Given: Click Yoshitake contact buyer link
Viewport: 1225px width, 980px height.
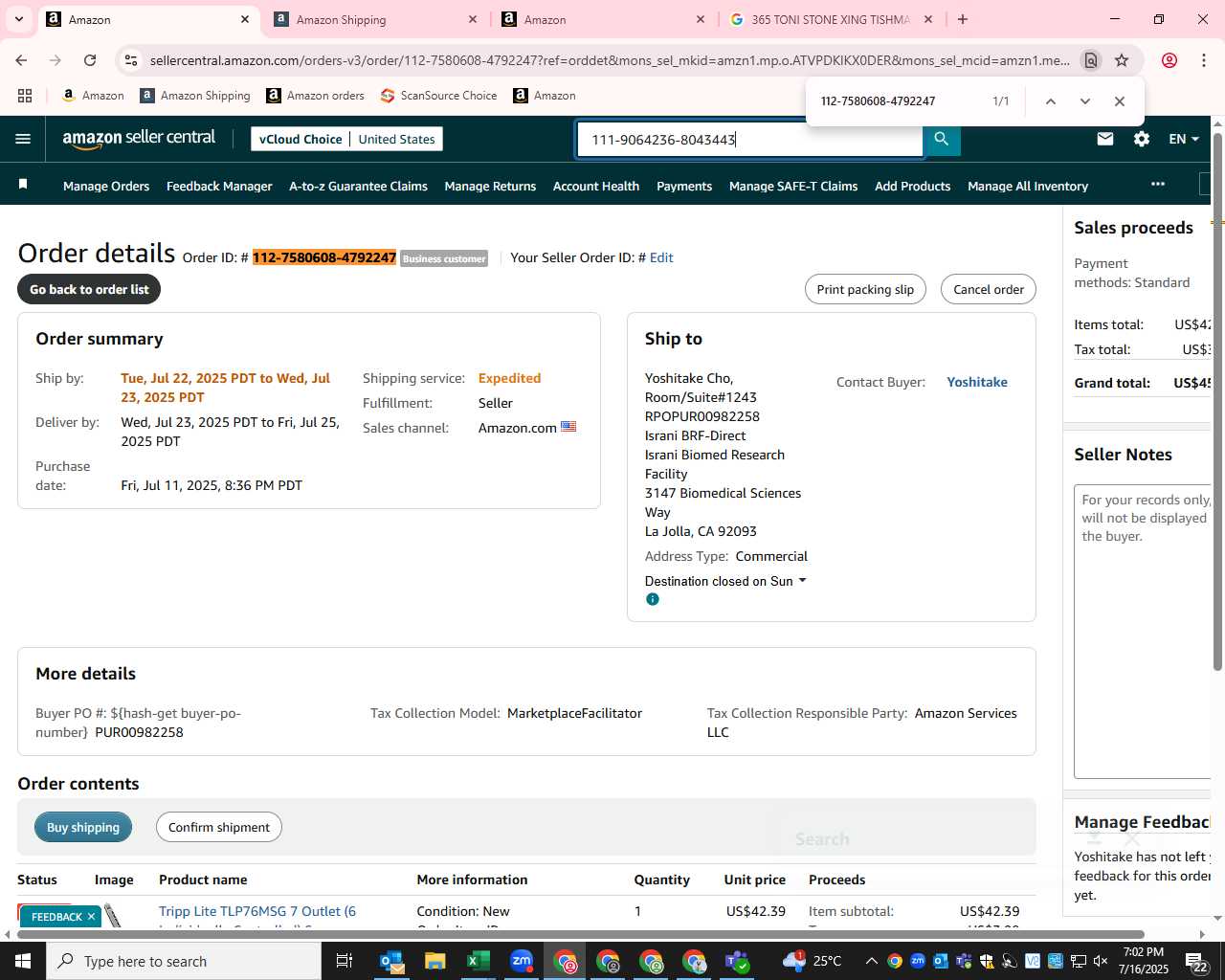Looking at the screenshot, I should point(977,382).
